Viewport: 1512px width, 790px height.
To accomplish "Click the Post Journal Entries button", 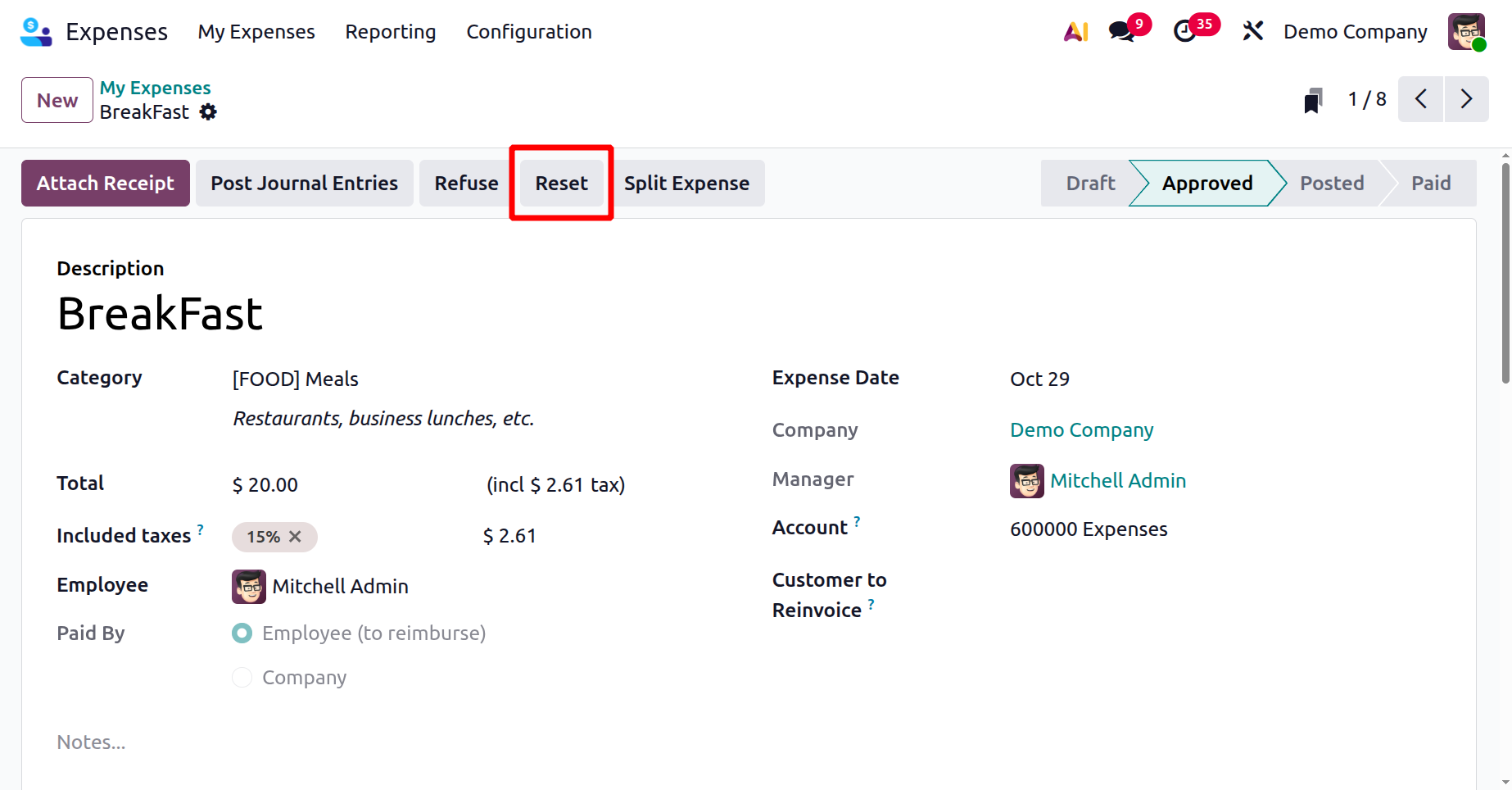I will tap(304, 184).
